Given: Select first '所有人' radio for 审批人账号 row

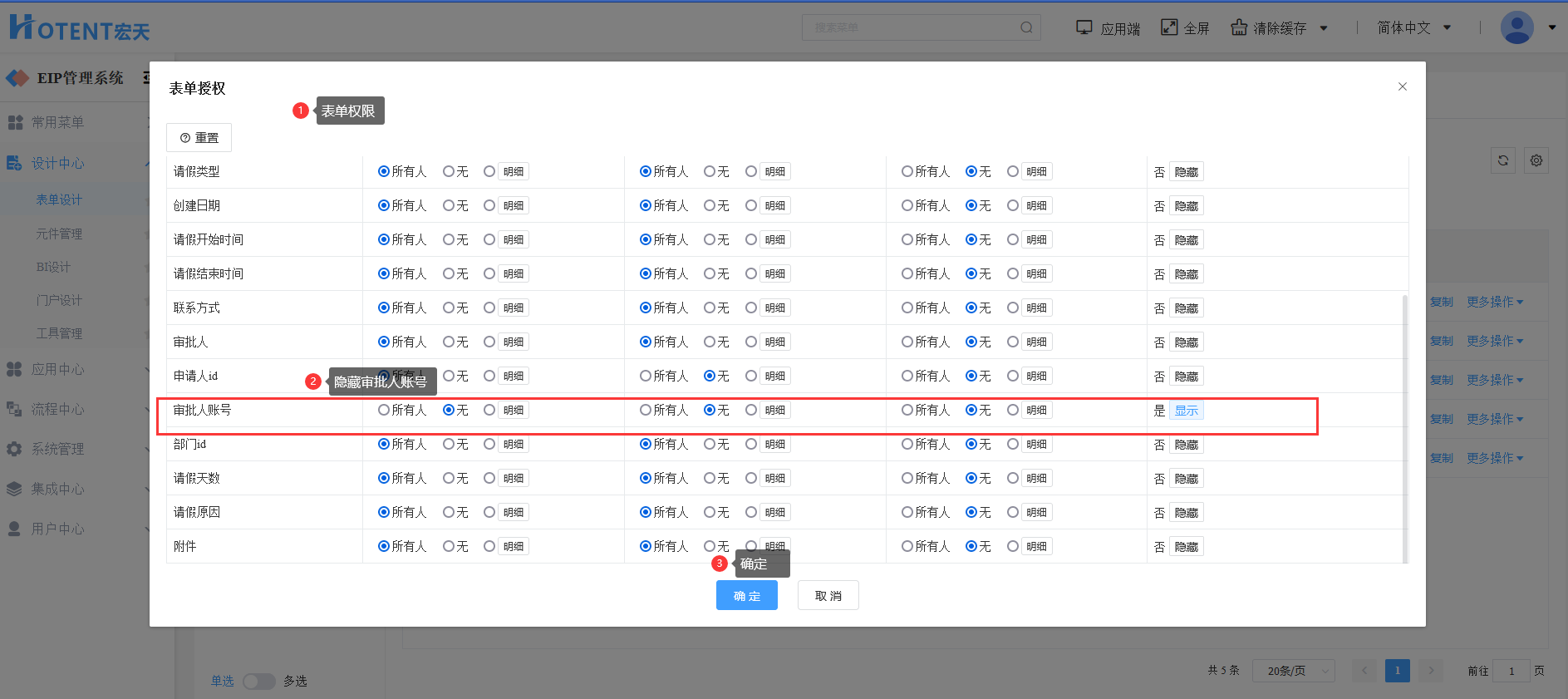Looking at the screenshot, I should pyautogui.click(x=384, y=410).
